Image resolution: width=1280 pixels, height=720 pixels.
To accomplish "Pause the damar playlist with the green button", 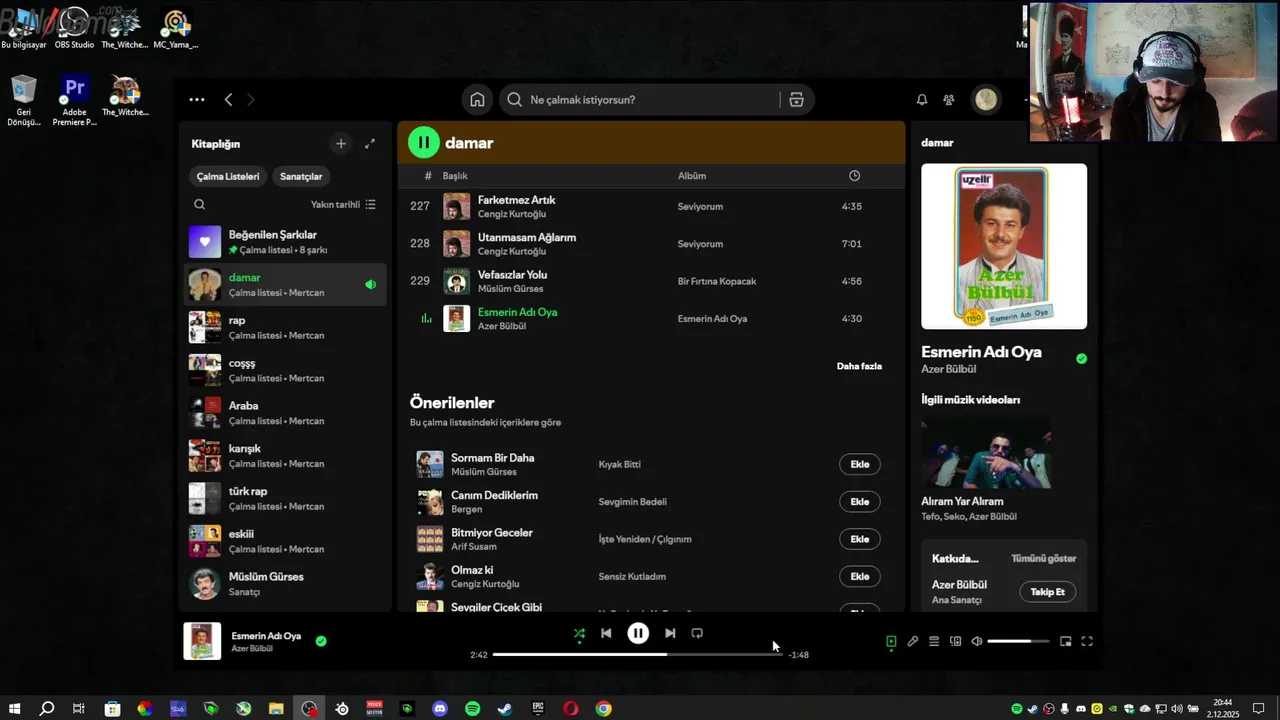I will click(x=423, y=143).
